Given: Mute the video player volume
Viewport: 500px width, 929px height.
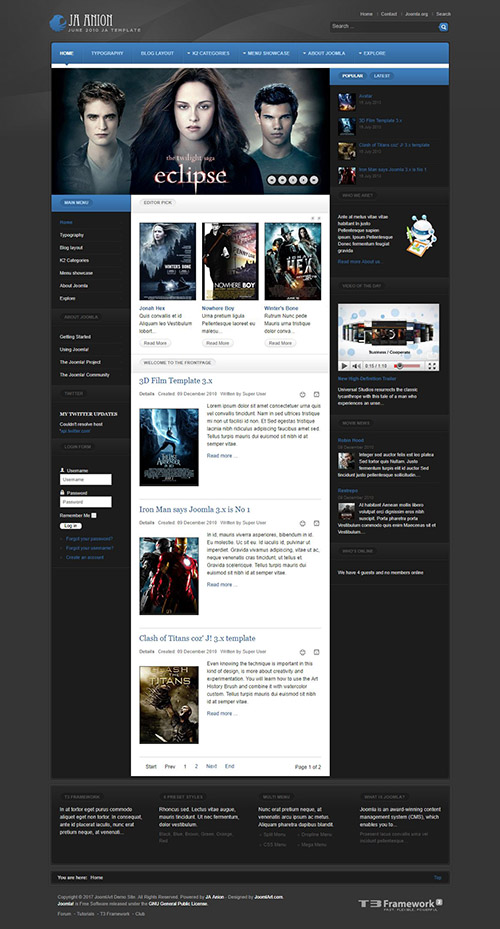Looking at the screenshot, I should point(357,366).
